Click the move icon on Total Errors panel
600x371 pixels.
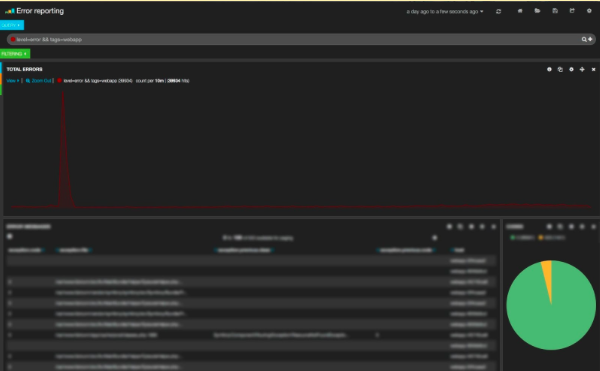point(582,69)
